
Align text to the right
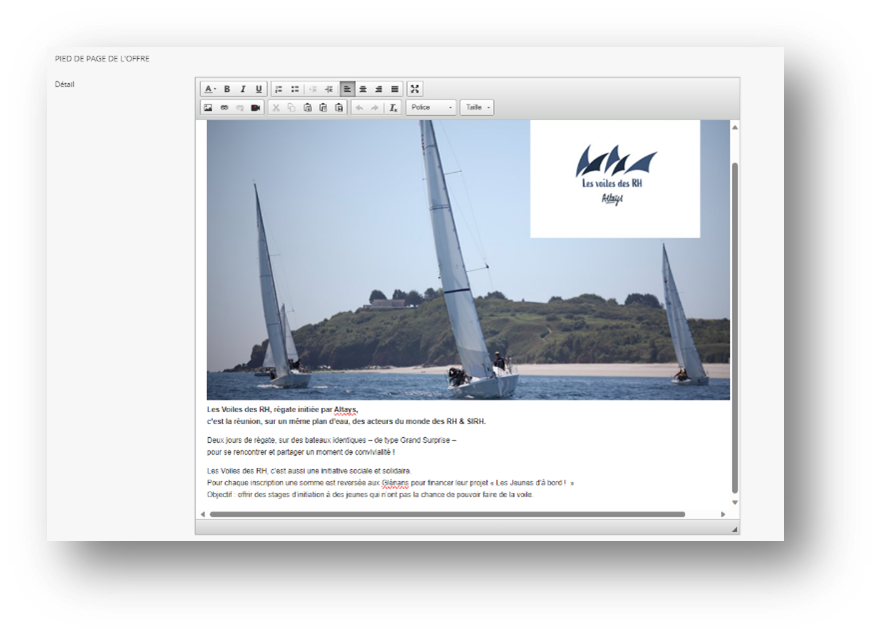[x=378, y=89]
